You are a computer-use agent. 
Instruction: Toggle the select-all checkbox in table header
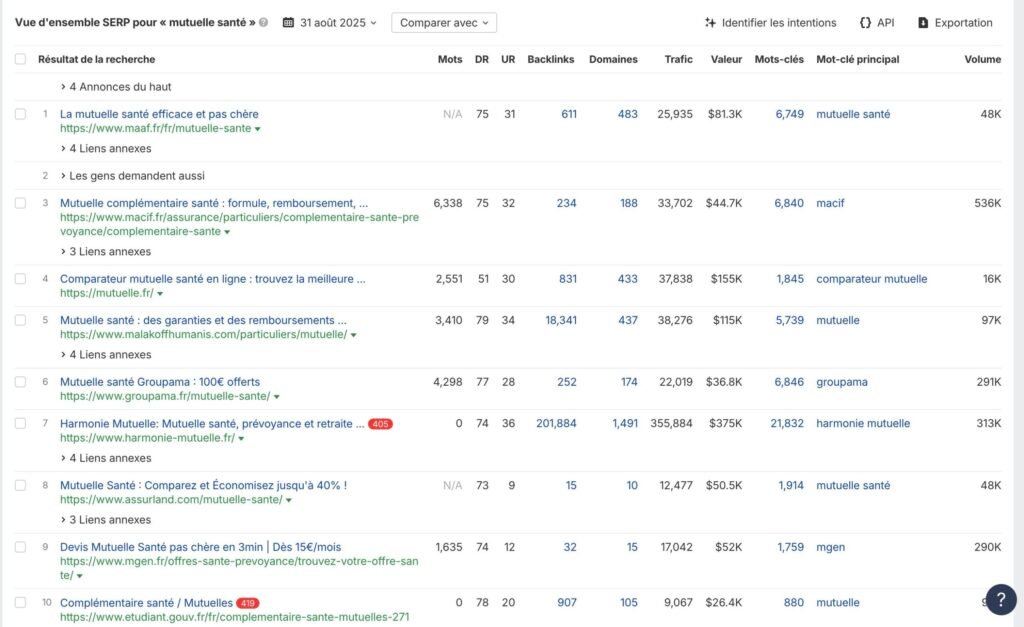[21, 59]
